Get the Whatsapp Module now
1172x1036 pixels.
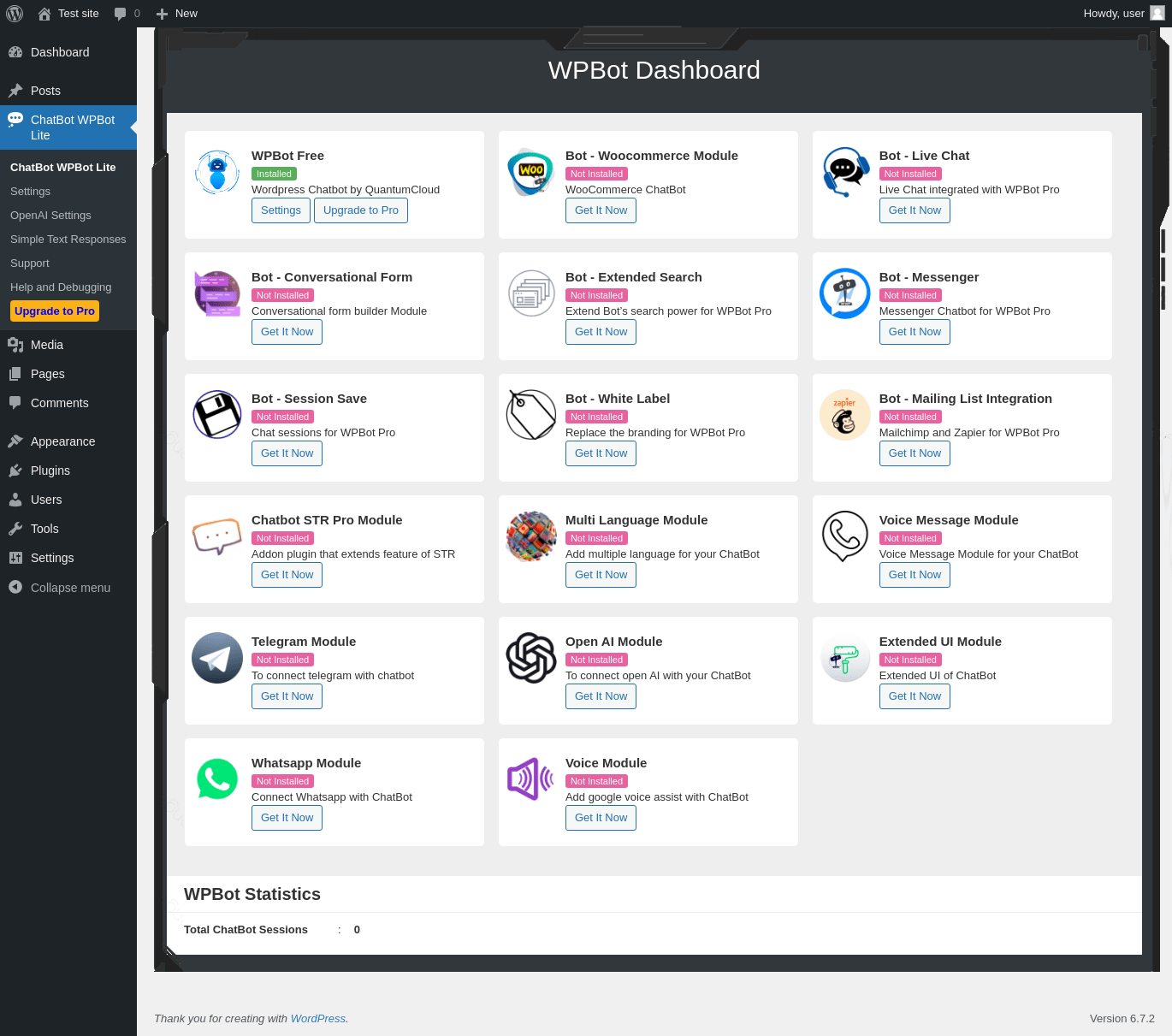coord(287,818)
